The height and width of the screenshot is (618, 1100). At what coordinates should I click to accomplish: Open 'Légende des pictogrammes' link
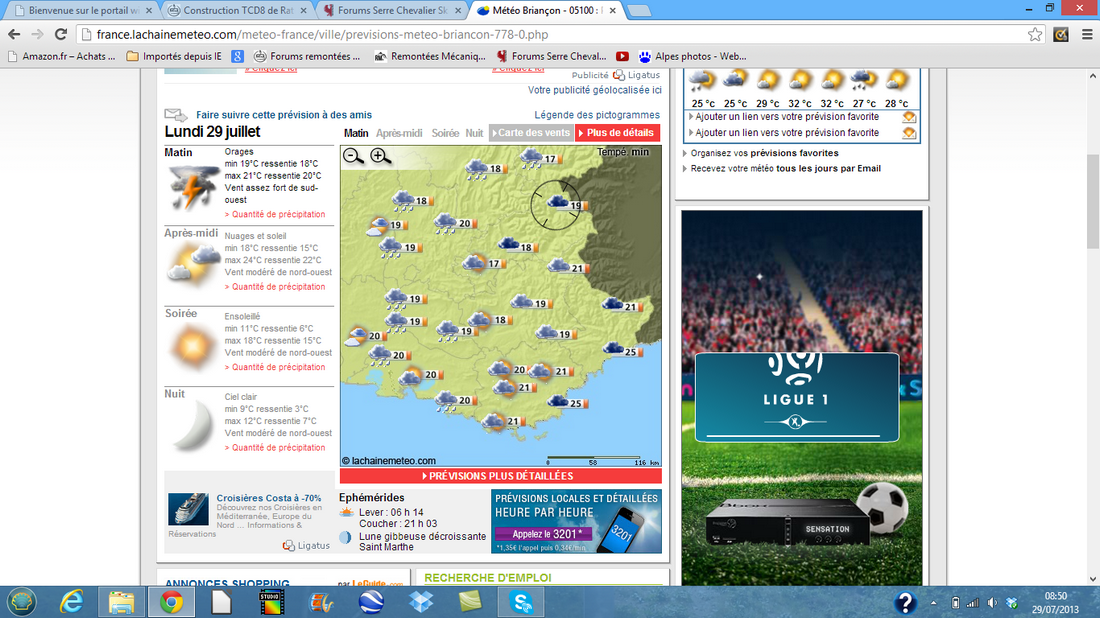pyautogui.click(x=597, y=115)
